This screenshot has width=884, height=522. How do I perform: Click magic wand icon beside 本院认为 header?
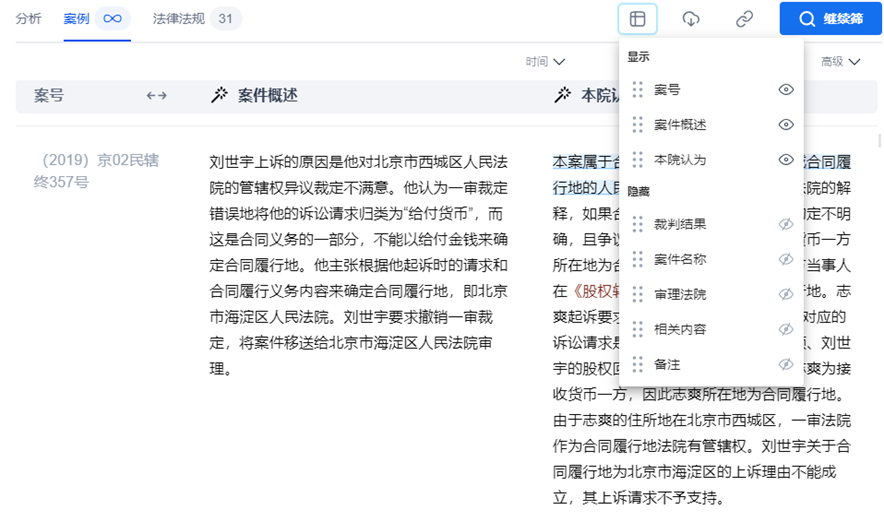point(563,96)
